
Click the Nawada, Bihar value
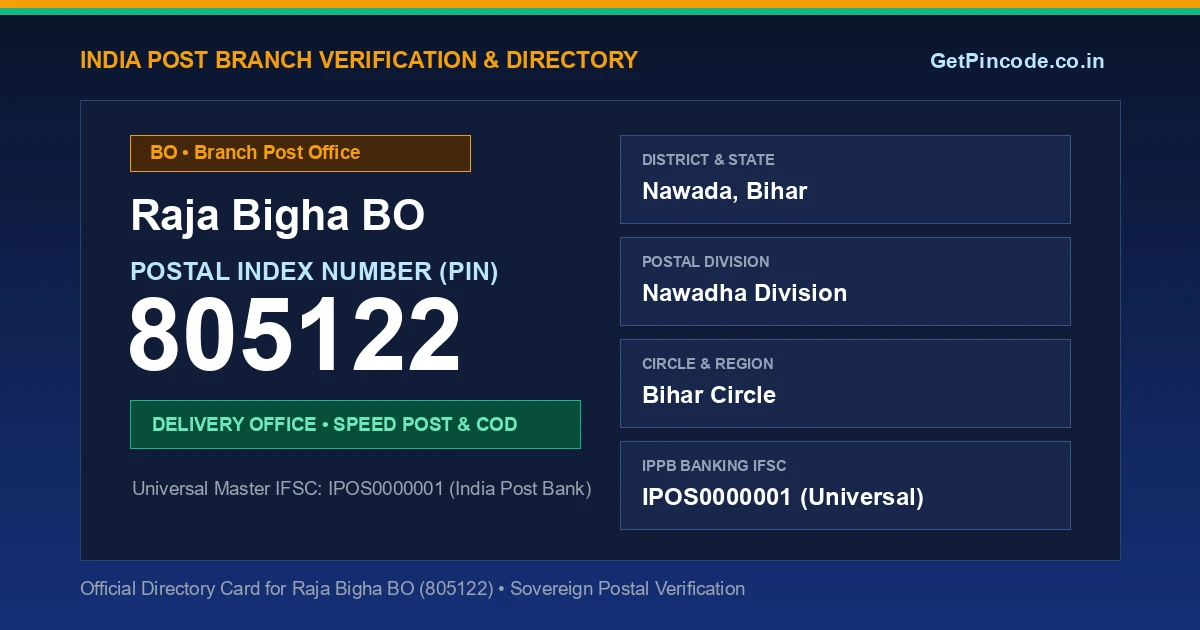725,191
